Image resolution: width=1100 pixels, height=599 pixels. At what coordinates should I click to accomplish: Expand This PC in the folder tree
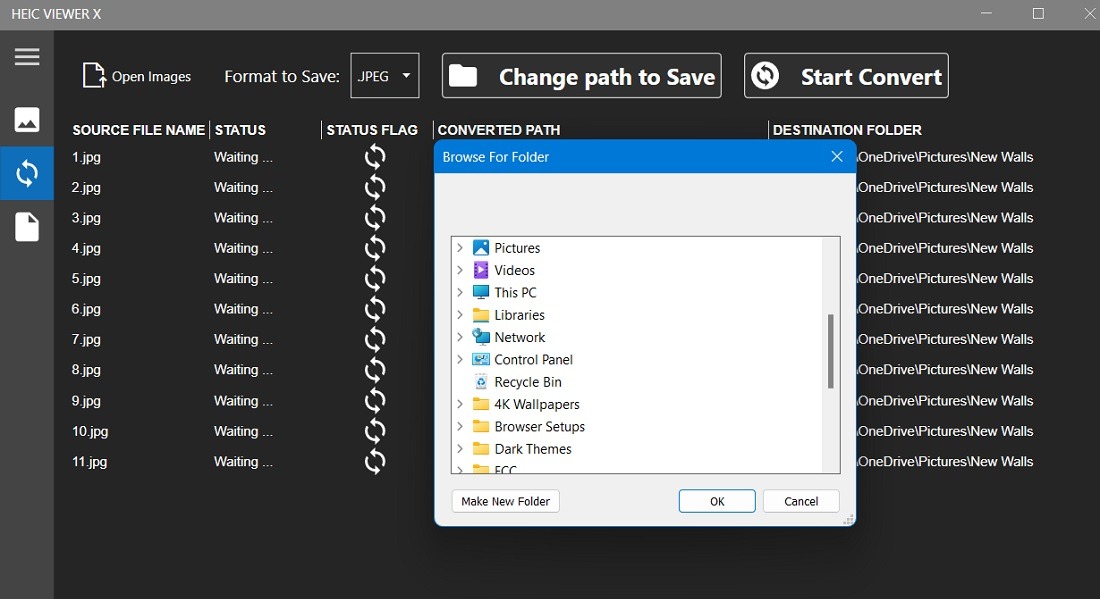[x=460, y=292]
